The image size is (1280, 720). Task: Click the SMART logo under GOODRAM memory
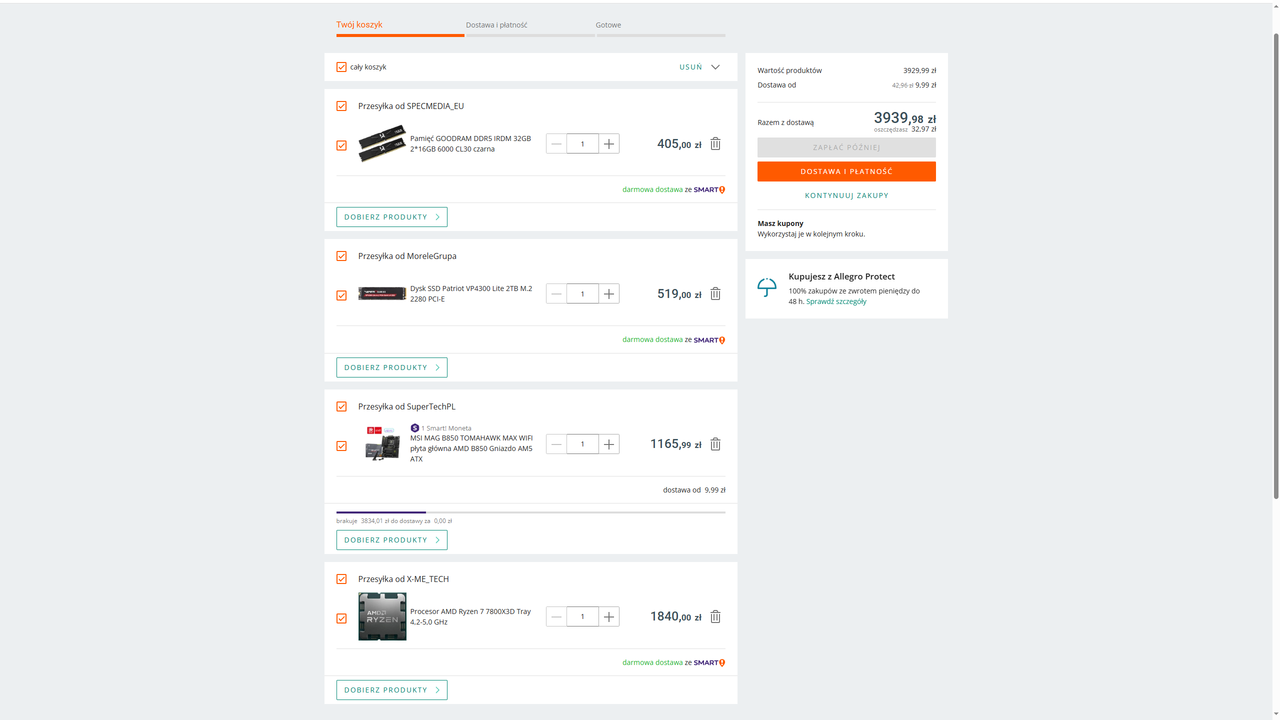point(709,189)
